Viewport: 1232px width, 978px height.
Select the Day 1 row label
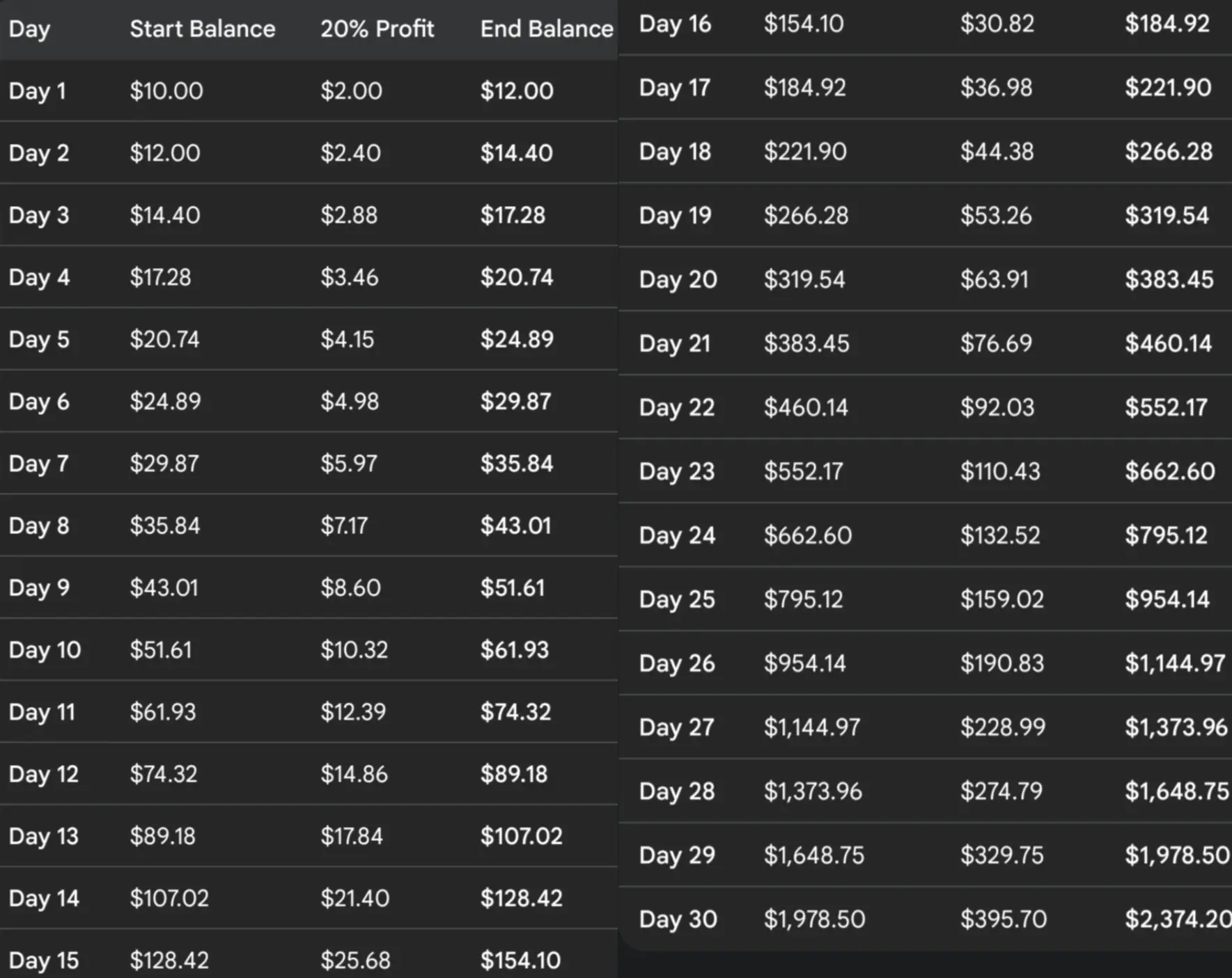click(x=37, y=91)
